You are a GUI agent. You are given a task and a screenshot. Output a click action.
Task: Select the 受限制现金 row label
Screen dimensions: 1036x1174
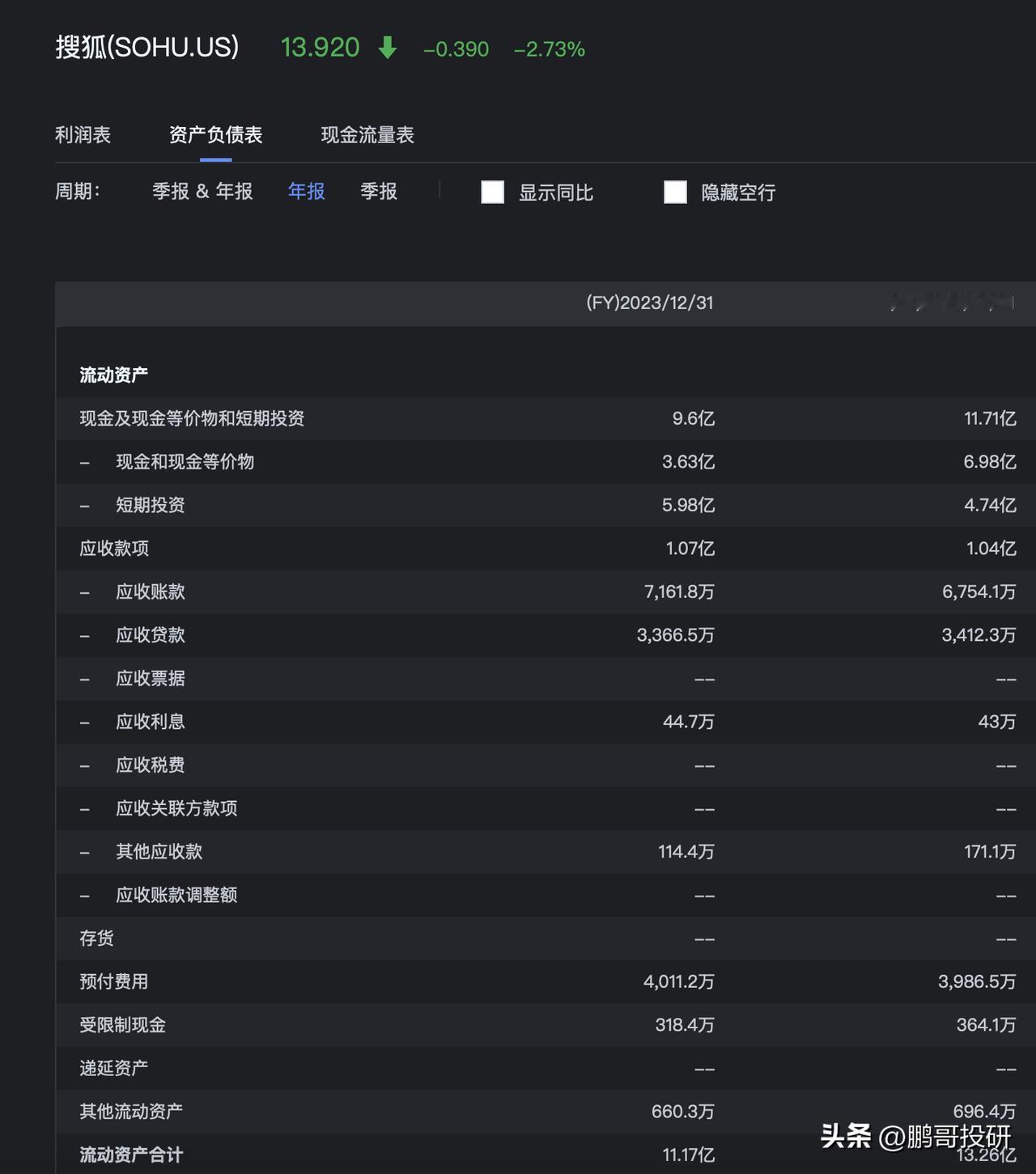[x=122, y=1025]
